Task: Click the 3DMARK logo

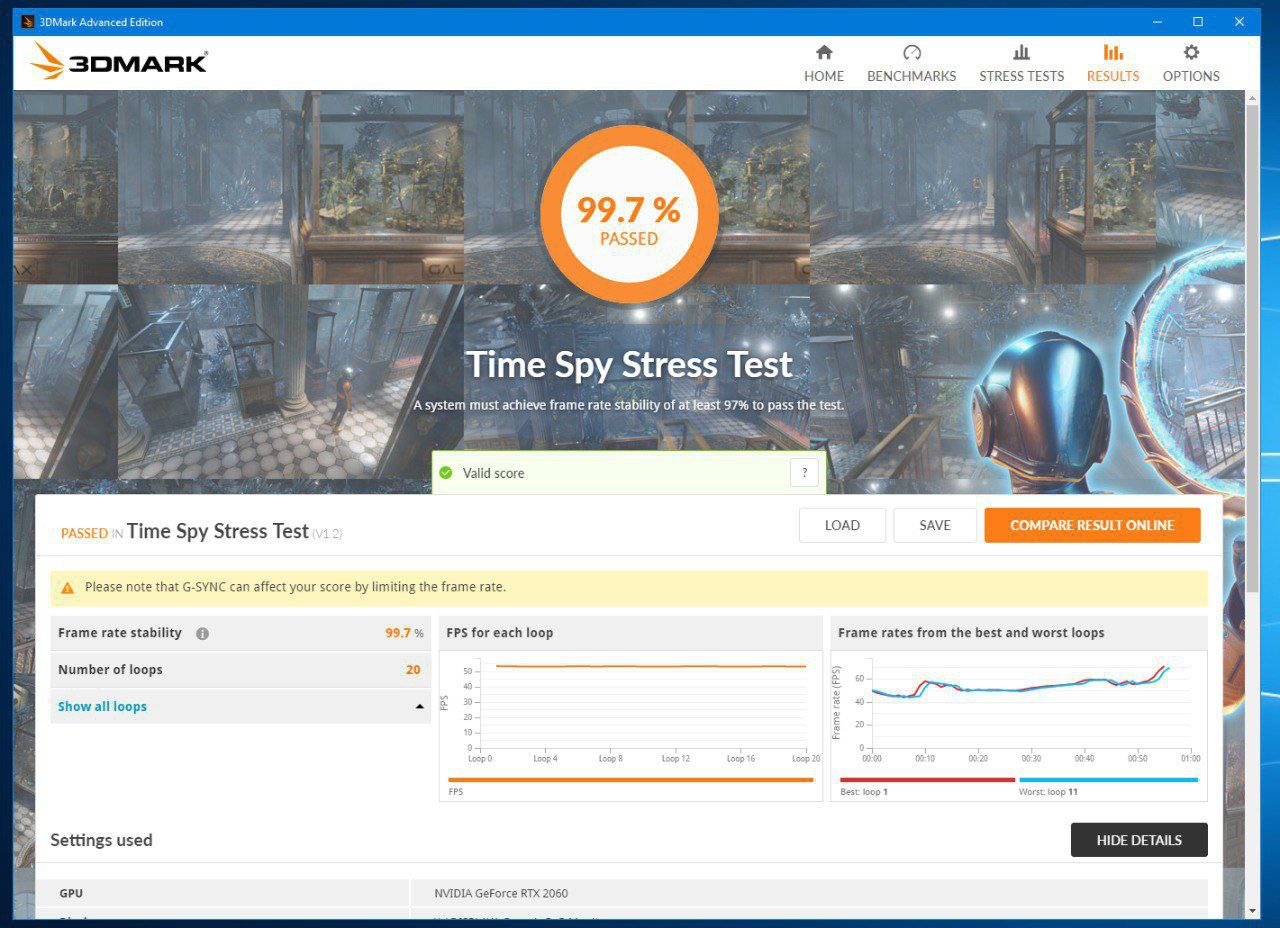Action: [x=119, y=62]
